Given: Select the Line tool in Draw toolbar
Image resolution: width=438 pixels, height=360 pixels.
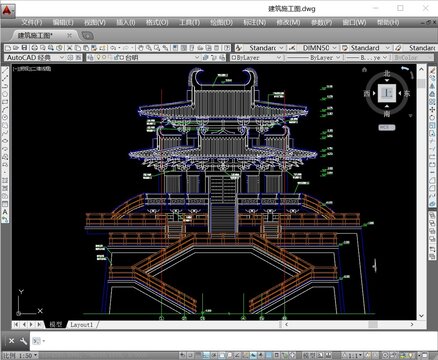Looking at the screenshot, I should coord(5,71).
